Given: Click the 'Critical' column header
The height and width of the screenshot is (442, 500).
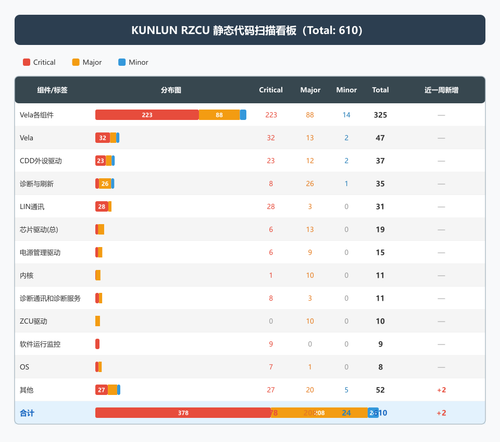Looking at the screenshot, I should [271, 90].
